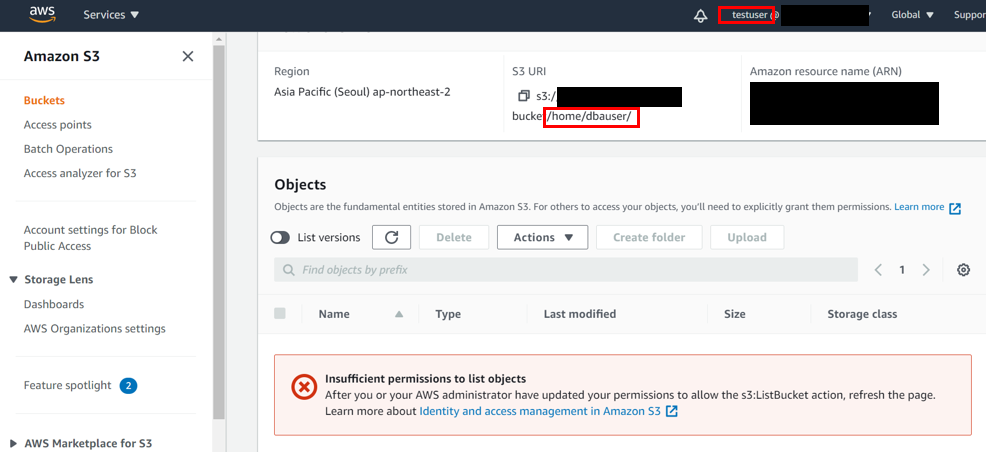Open the notifications bell

click(x=701, y=16)
